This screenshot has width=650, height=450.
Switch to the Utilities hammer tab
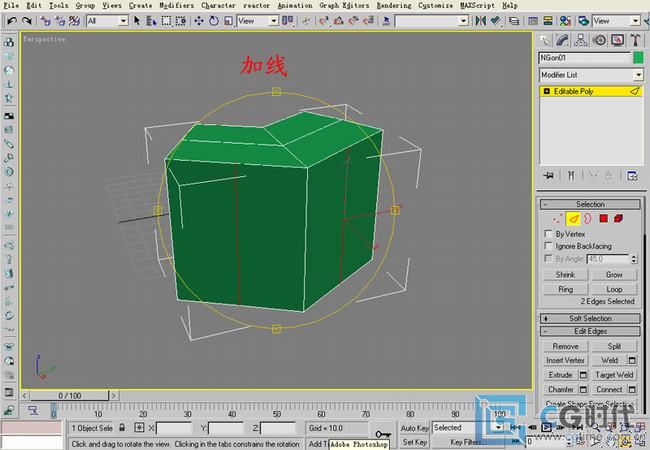[x=635, y=40]
